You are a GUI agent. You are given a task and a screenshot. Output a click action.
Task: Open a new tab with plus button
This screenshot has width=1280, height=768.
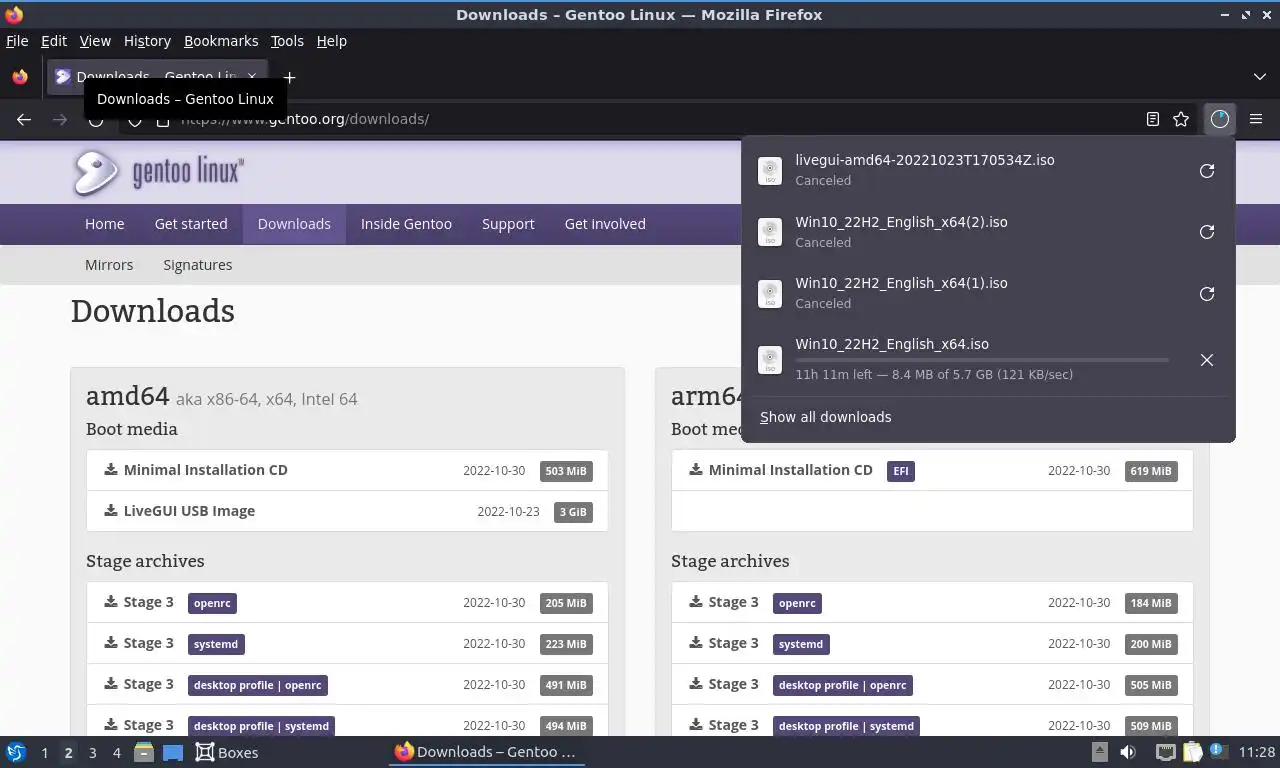pos(289,77)
